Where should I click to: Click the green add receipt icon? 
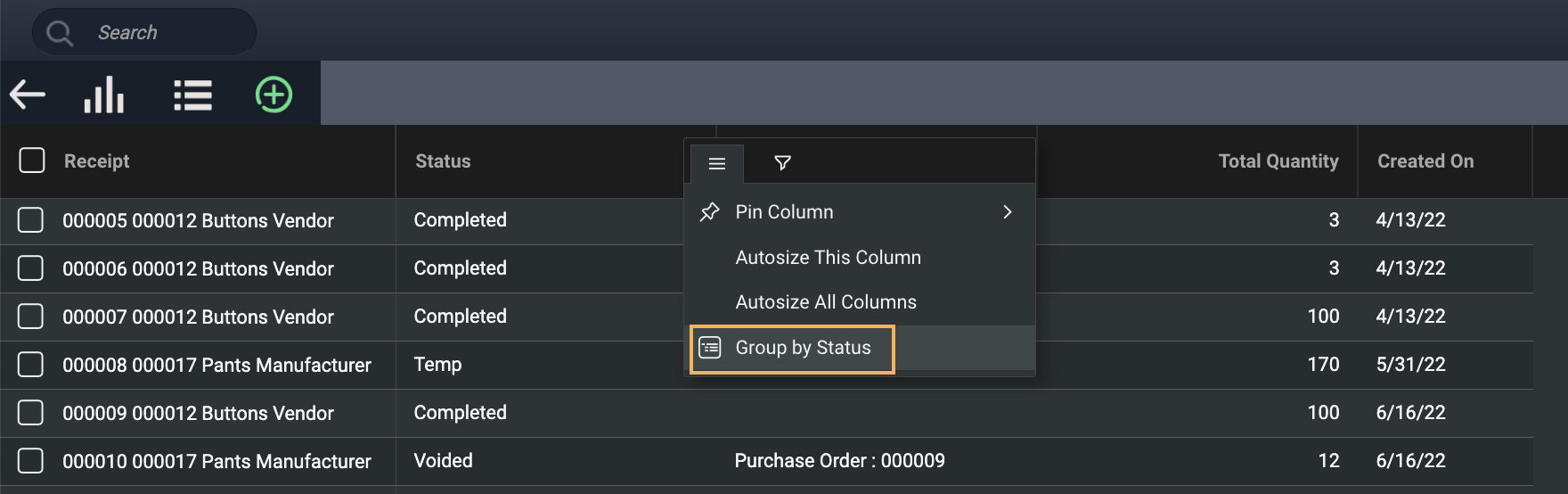coord(274,95)
